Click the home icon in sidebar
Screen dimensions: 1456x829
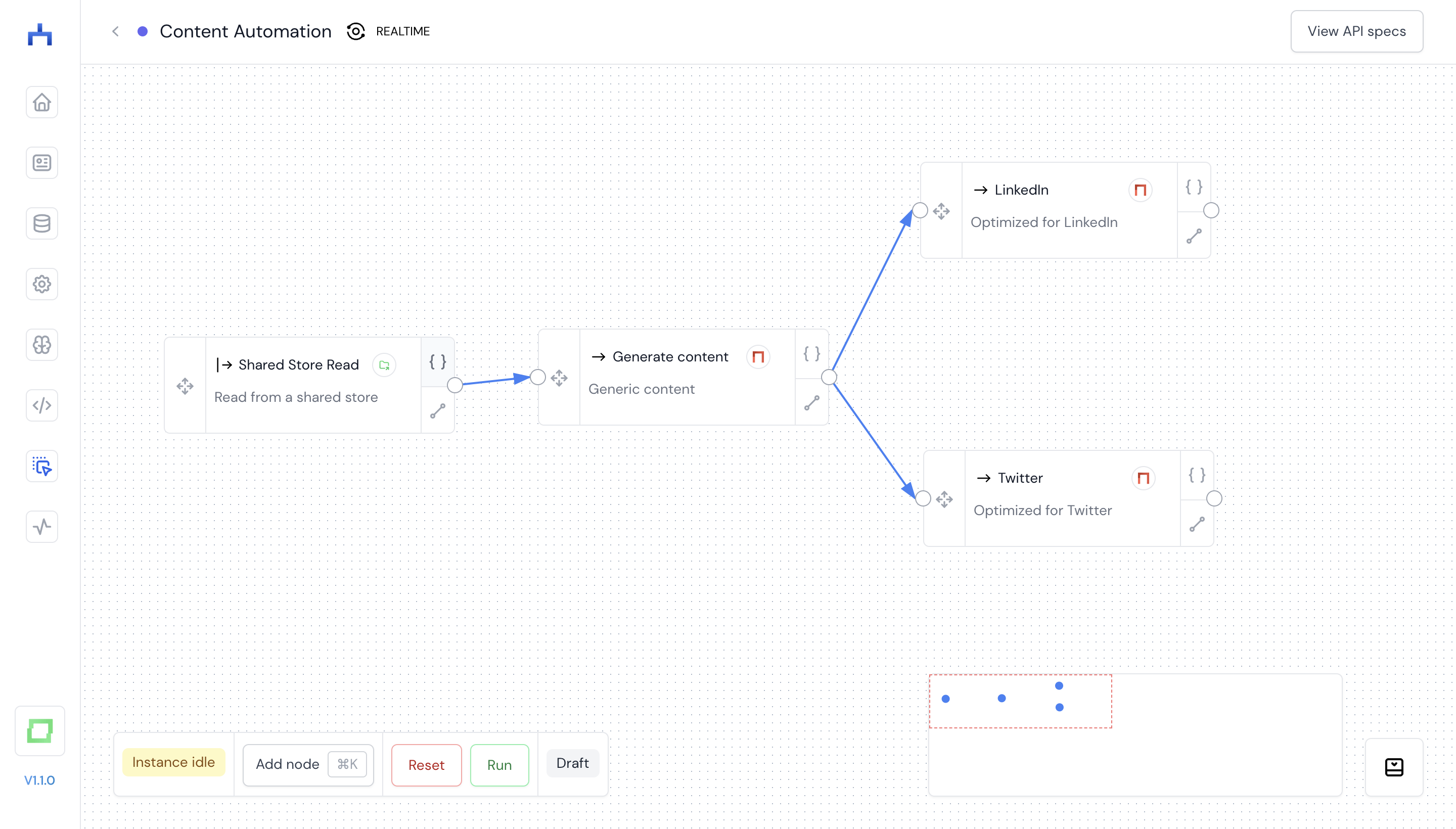pyautogui.click(x=40, y=102)
